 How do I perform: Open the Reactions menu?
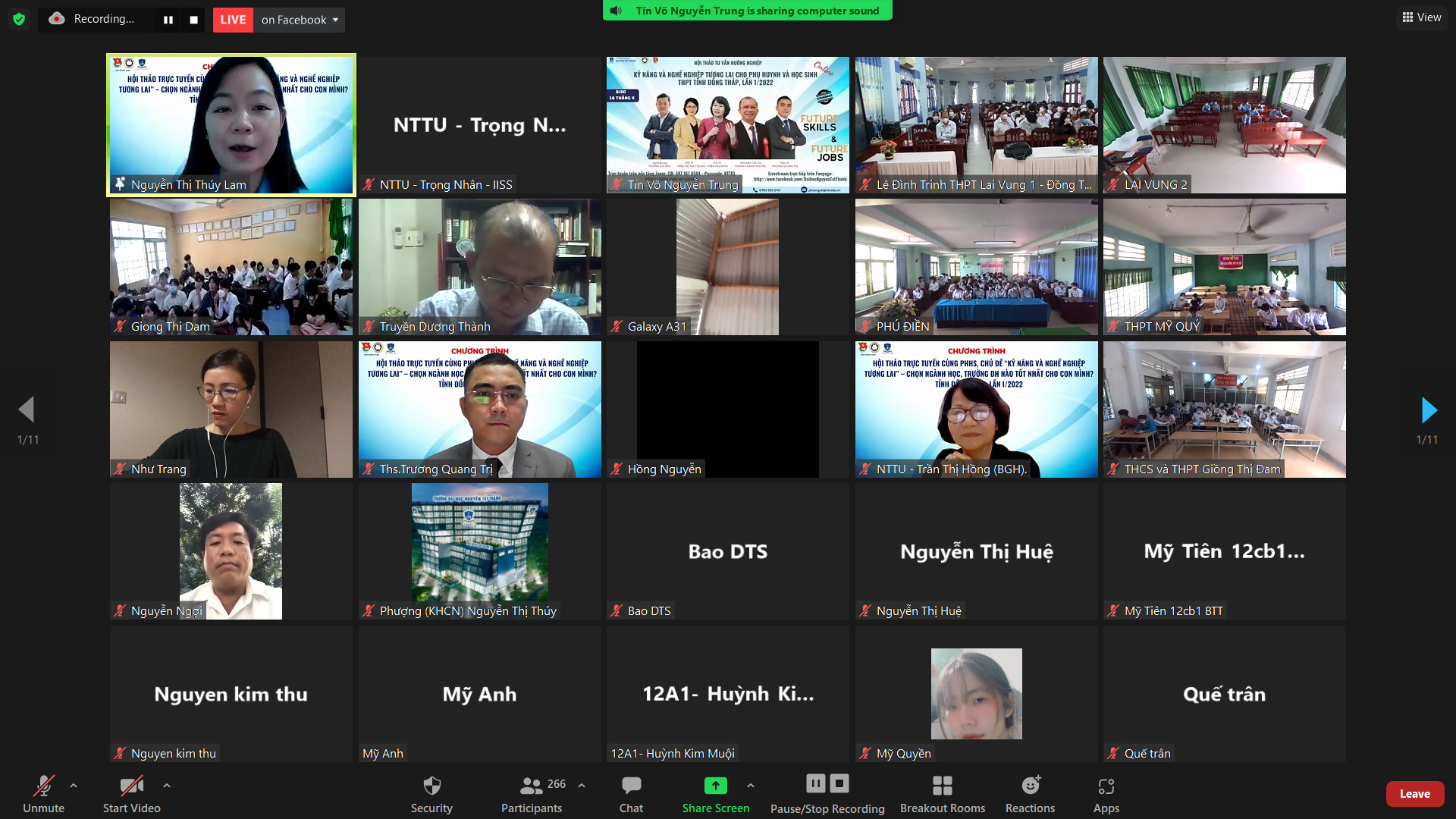[1030, 793]
